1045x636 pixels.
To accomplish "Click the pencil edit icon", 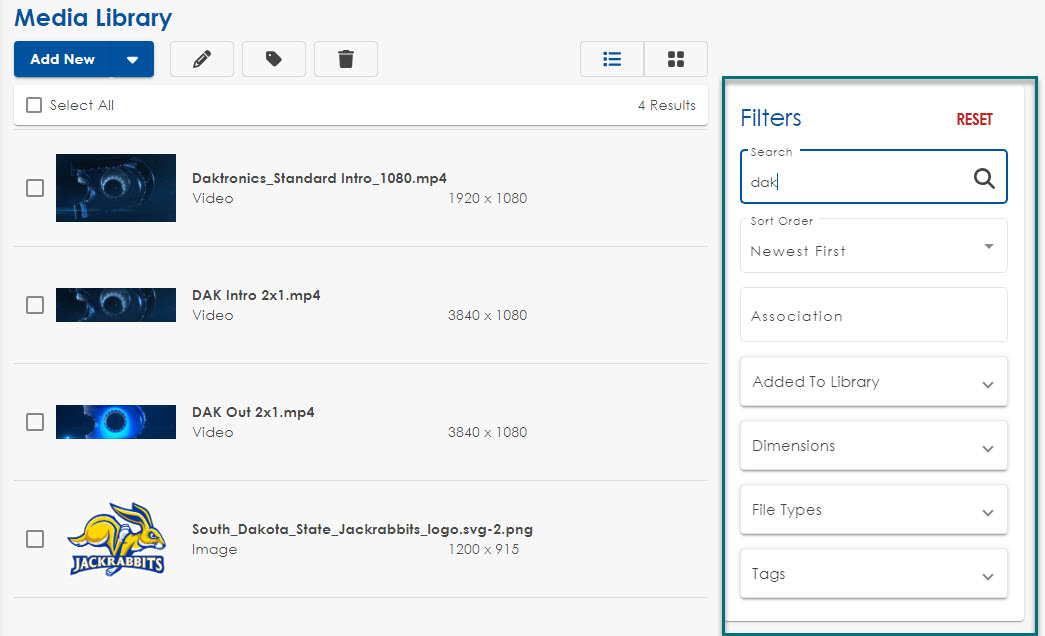I will [202, 59].
